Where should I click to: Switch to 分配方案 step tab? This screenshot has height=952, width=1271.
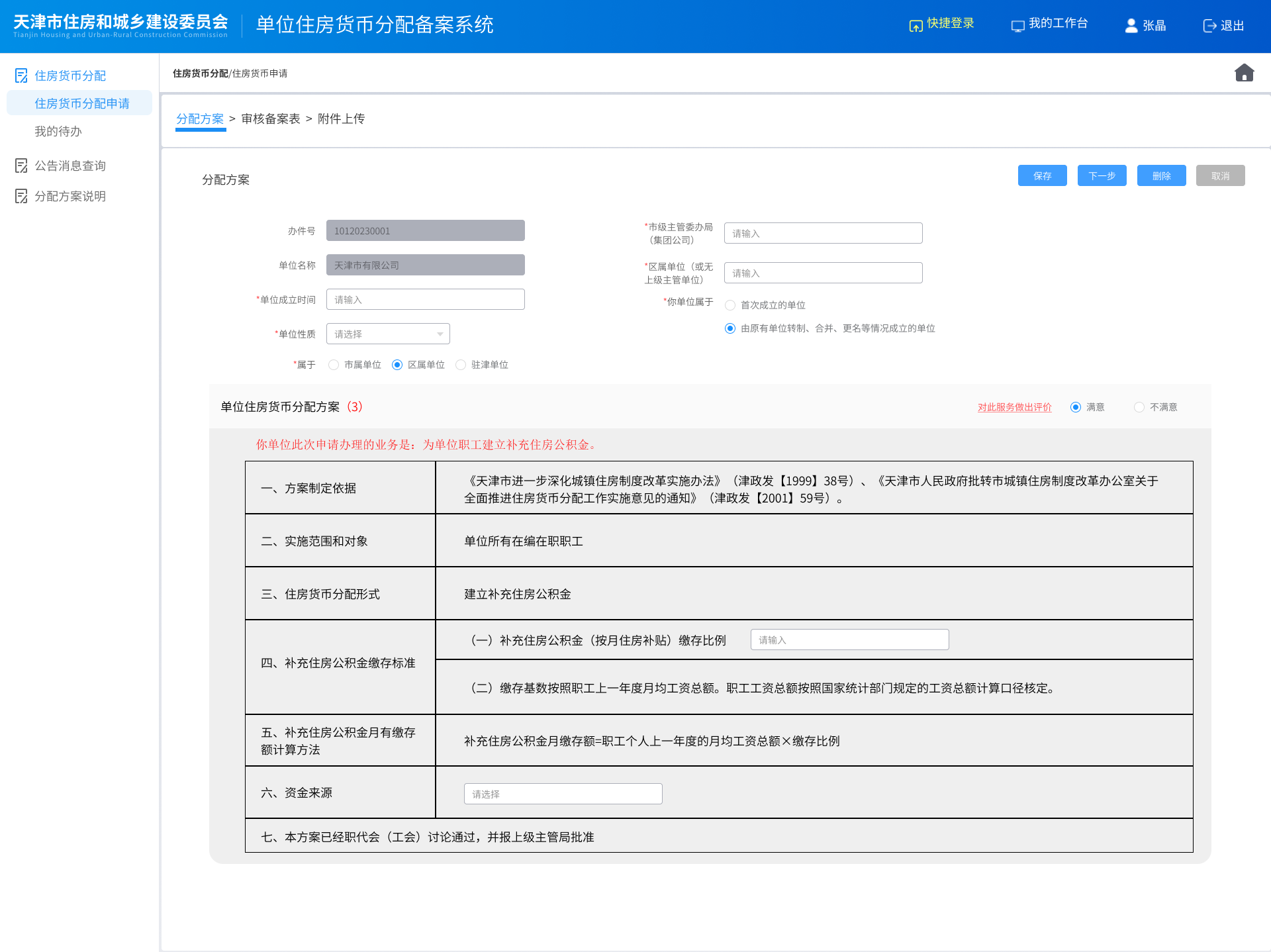pyautogui.click(x=200, y=119)
